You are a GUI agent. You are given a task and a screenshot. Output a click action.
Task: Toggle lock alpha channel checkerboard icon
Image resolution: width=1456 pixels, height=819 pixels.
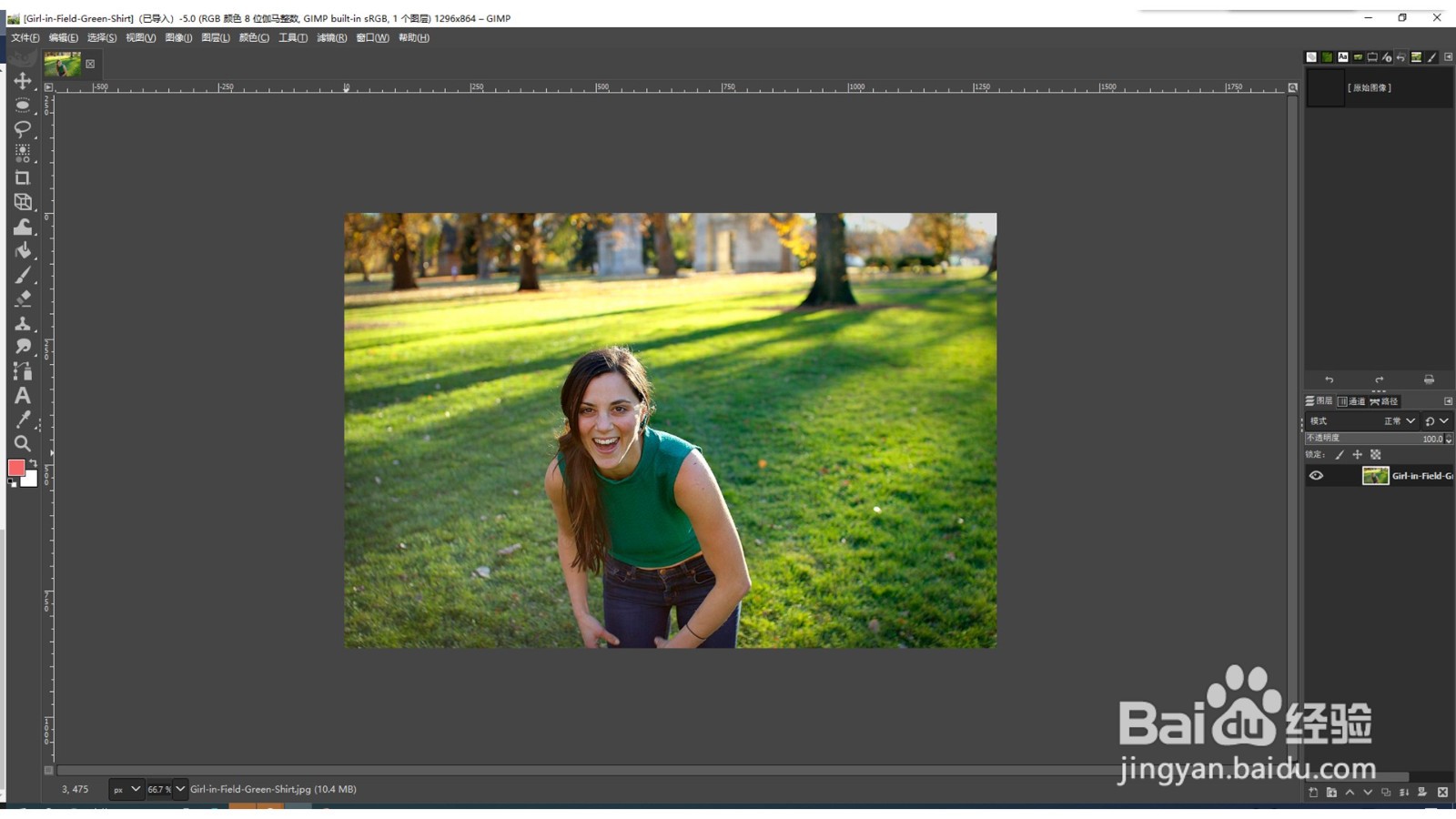click(1376, 455)
